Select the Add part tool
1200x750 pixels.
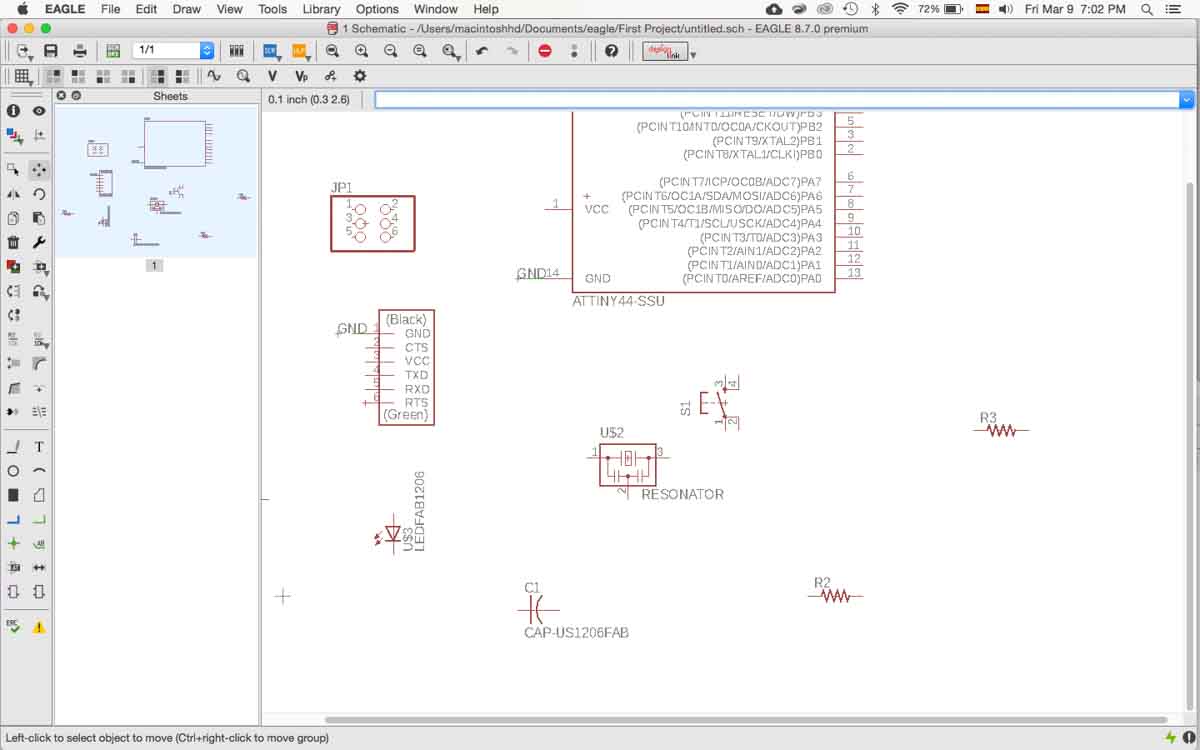(x=13, y=267)
